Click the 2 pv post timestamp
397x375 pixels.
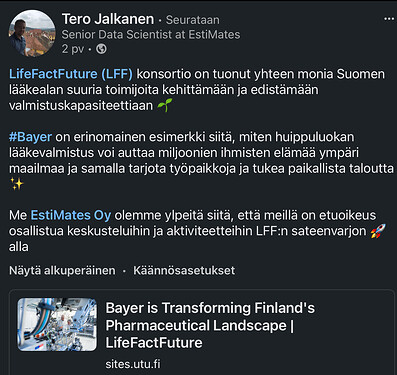[73, 49]
